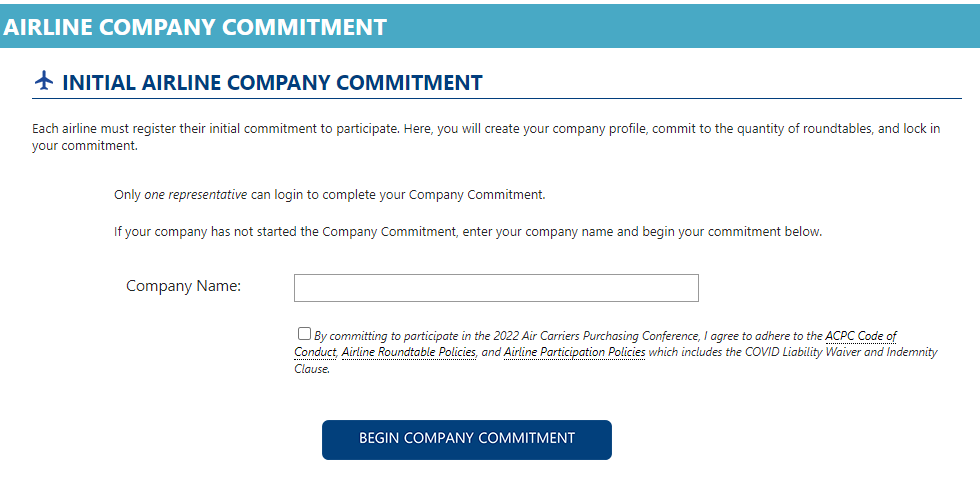This screenshot has height=478, width=980.
Task: Click the Company Name label
Action: 184,286
